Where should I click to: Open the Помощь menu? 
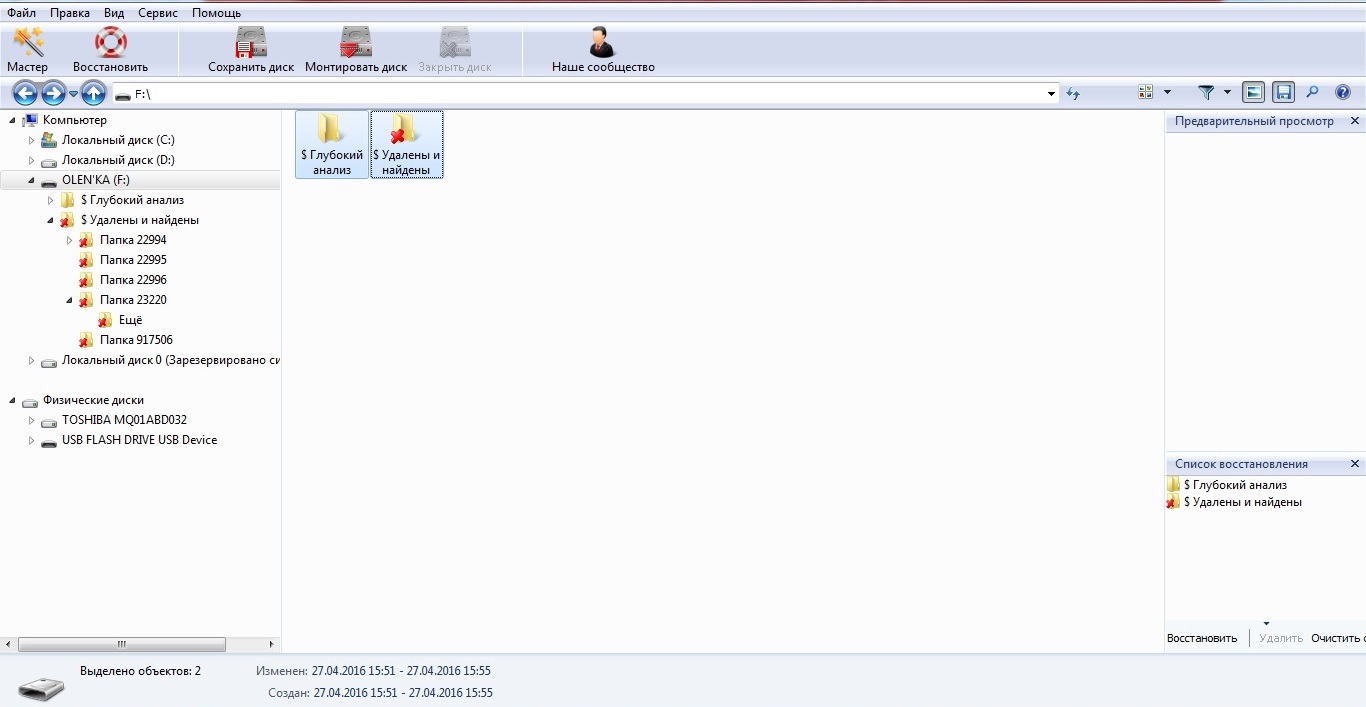pyautogui.click(x=216, y=13)
